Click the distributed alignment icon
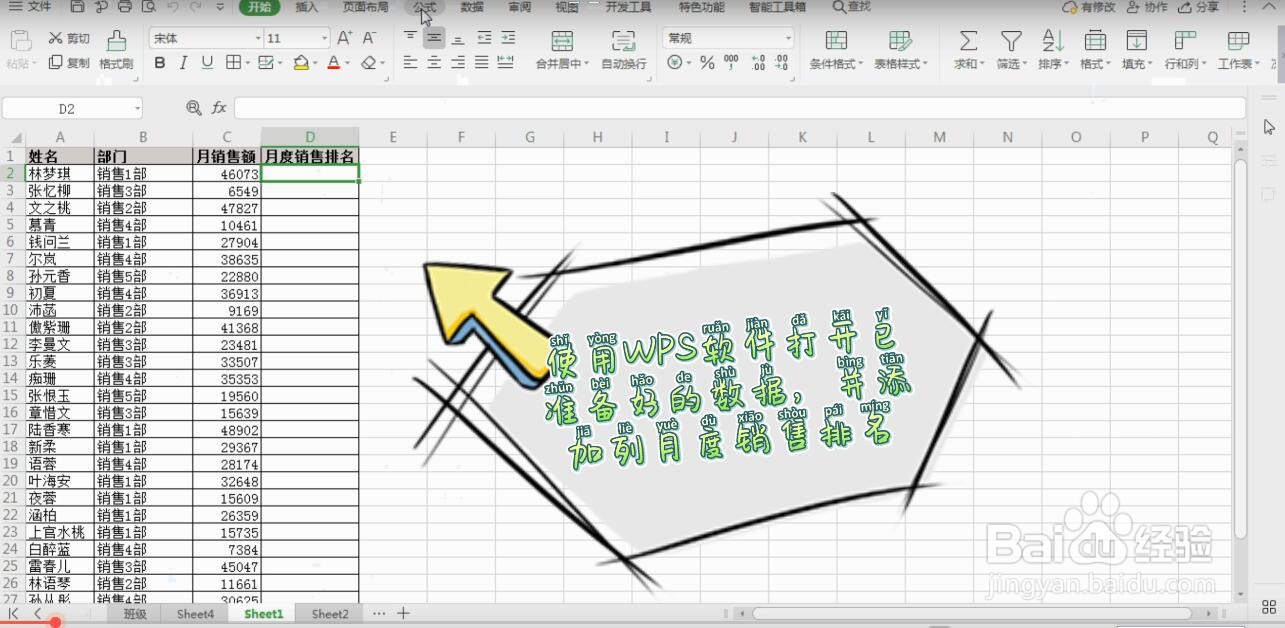The width and height of the screenshot is (1285, 628). point(505,63)
